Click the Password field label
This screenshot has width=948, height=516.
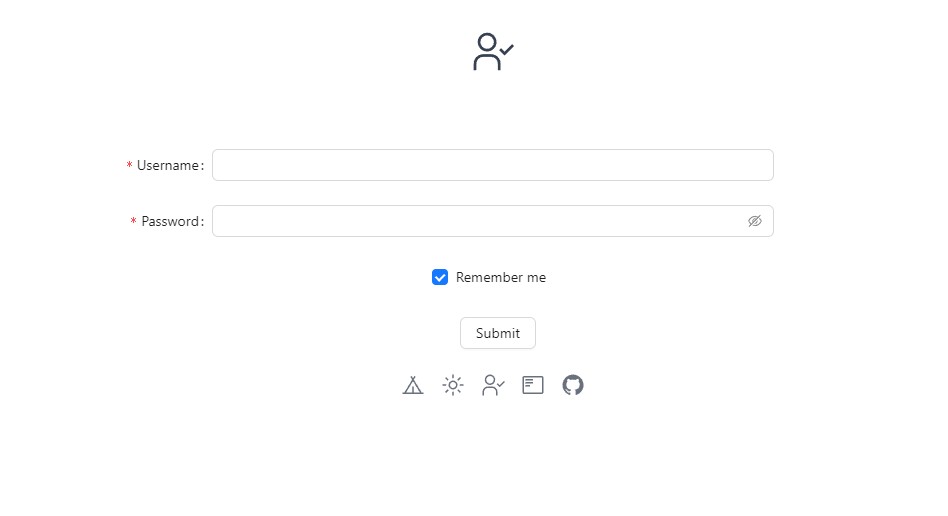click(x=170, y=221)
